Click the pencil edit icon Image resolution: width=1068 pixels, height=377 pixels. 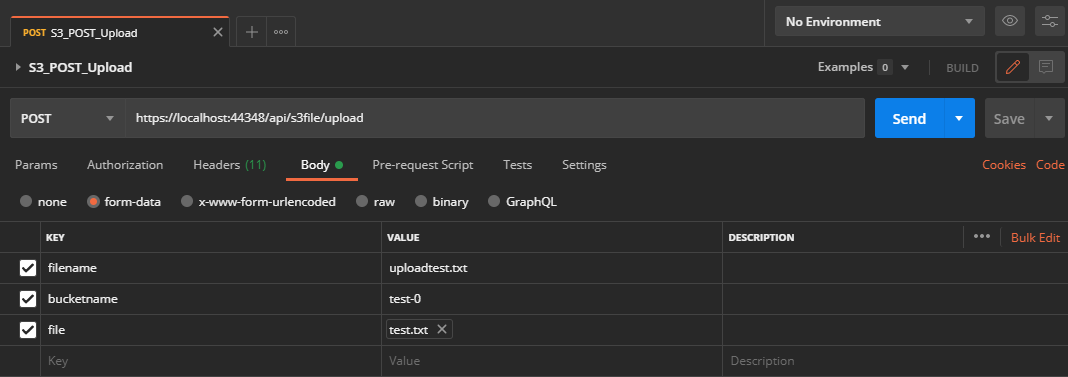pos(1013,67)
